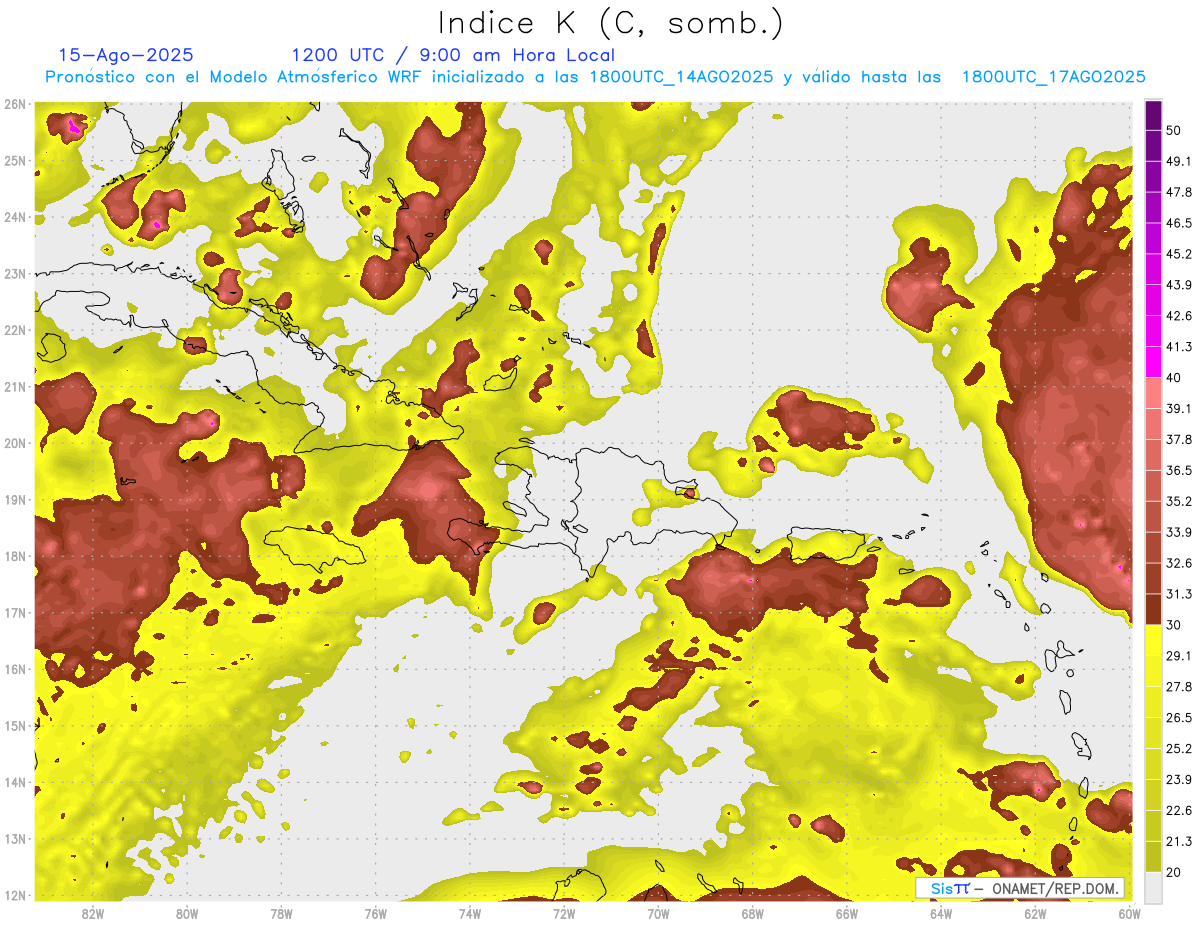Click the color scale value 21.3
The image size is (1200, 927).
click(x=1178, y=841)
